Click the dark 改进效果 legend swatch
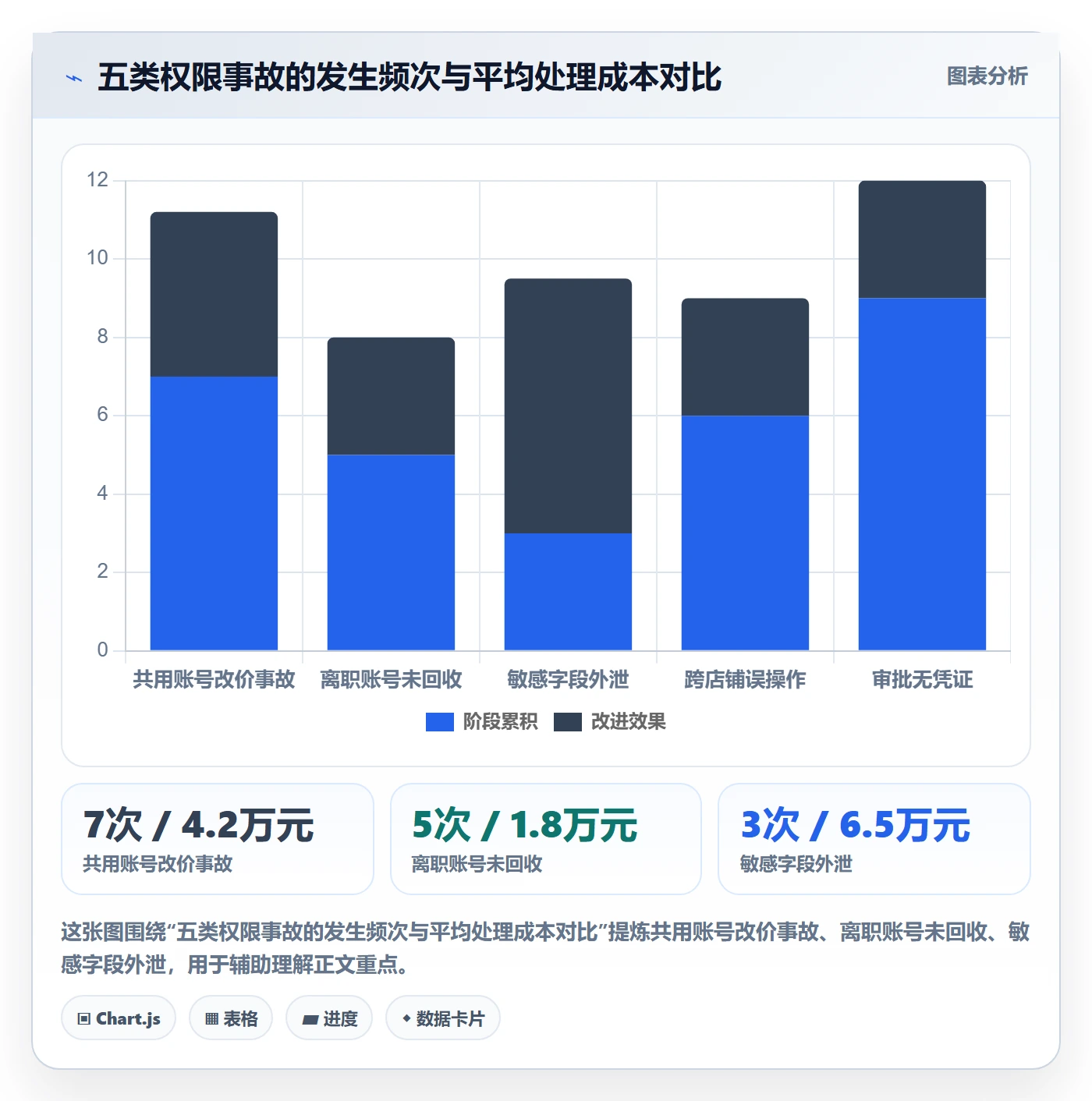 (568, 722)
